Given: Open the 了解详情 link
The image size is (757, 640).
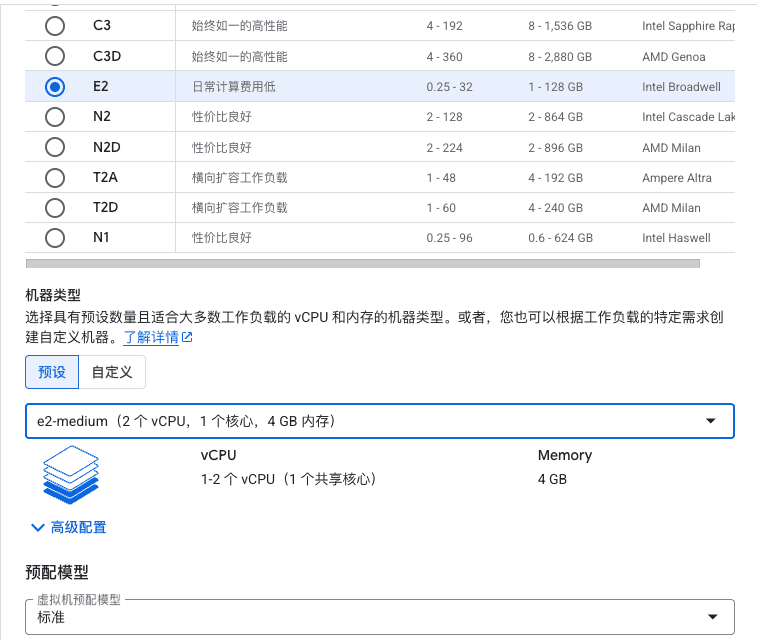Looking at the screenshot, I should point(151,338).
